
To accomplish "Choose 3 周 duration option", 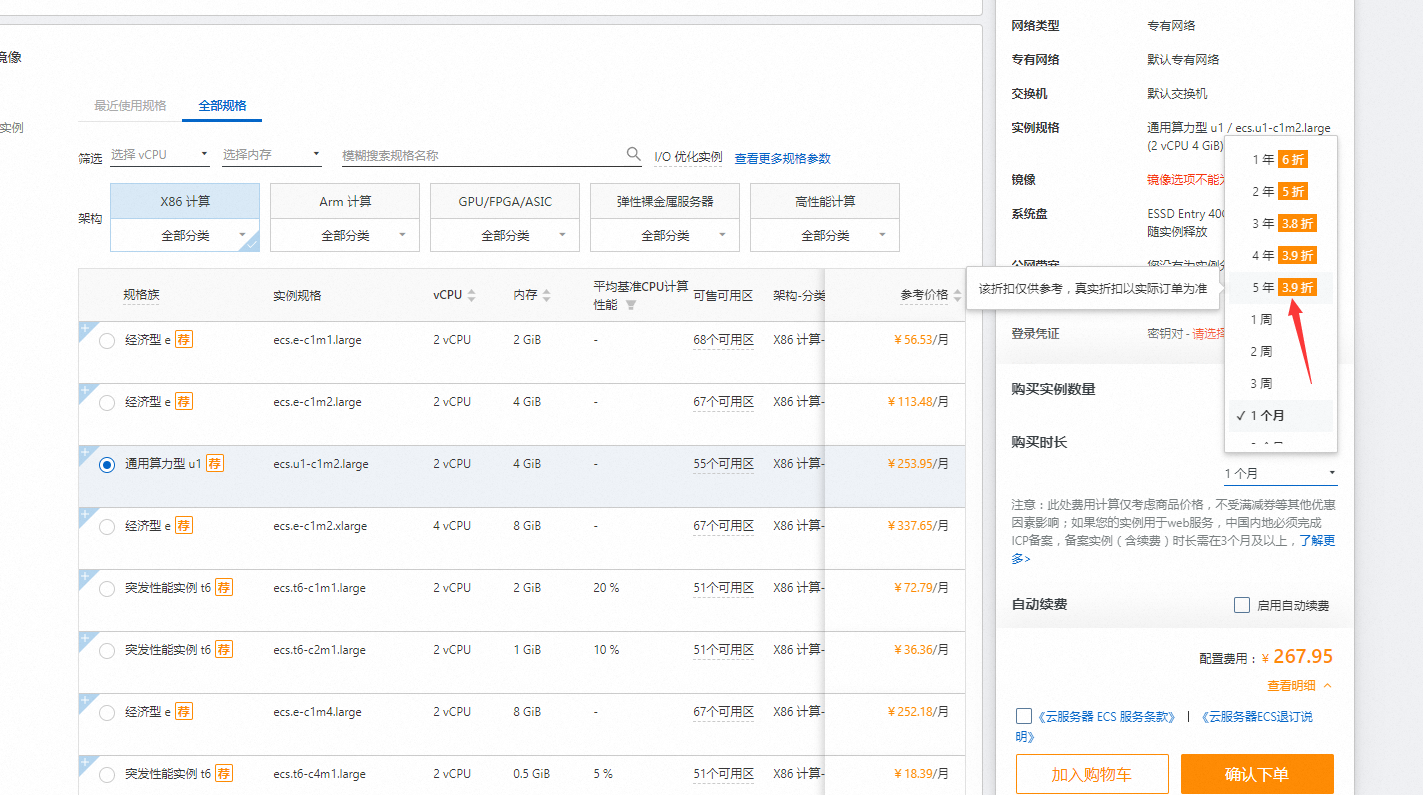I will click(x=1280, y=383).
